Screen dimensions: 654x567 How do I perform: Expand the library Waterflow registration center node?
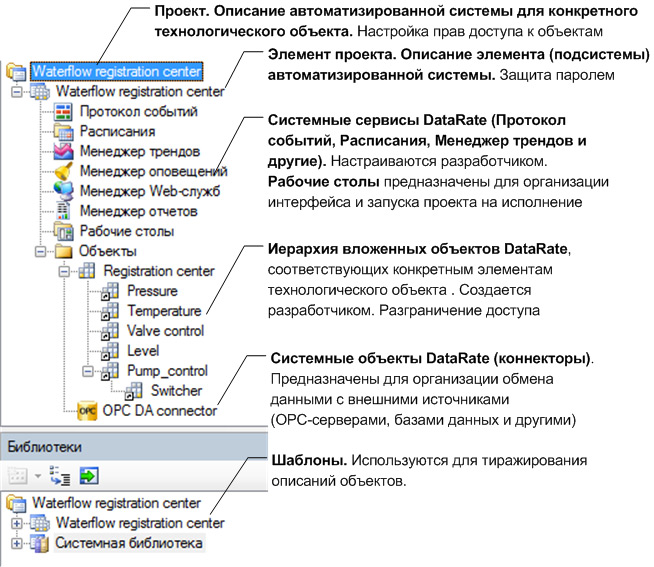pos(17,523)
